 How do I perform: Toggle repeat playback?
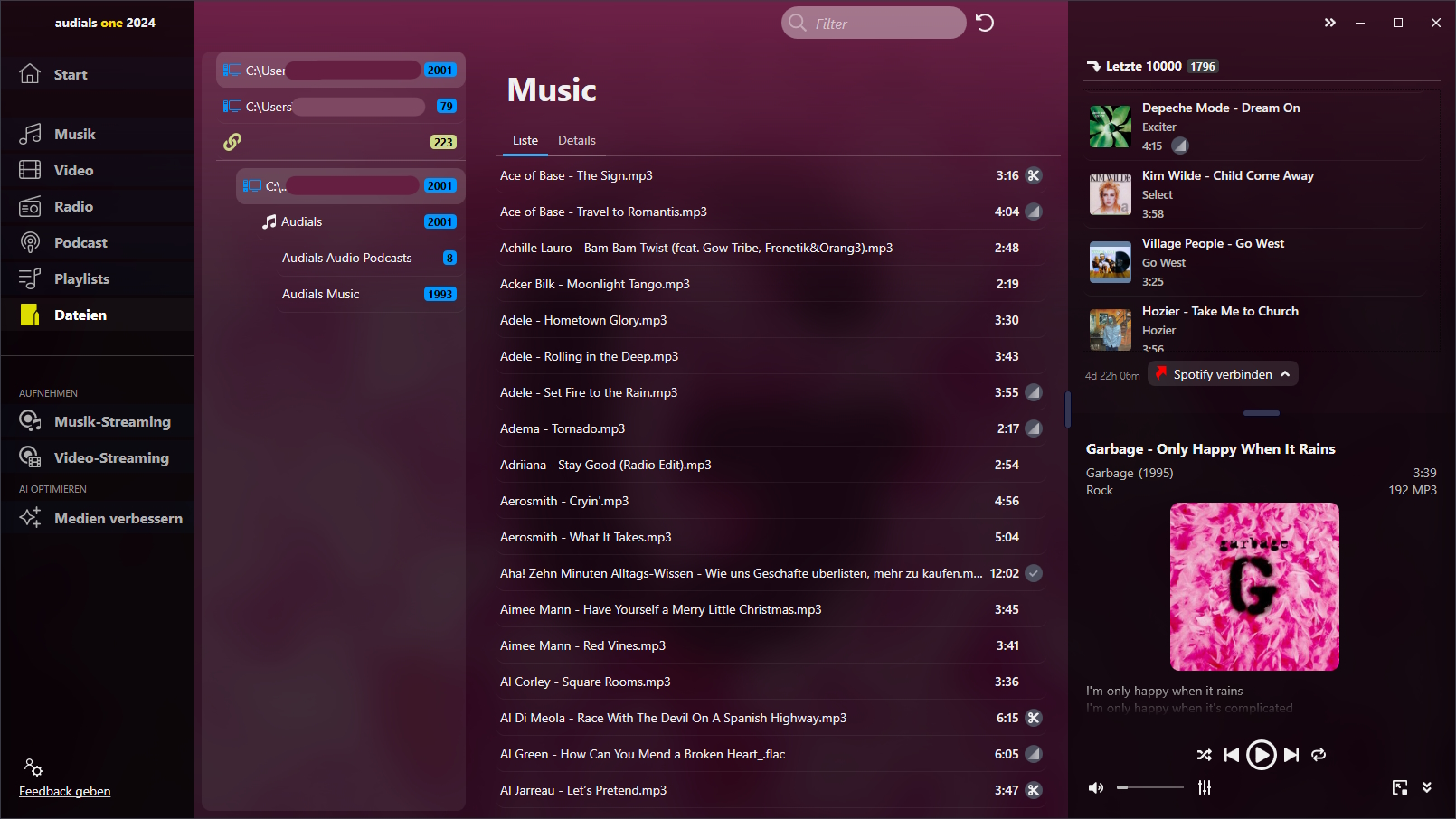pos(1319,755)
